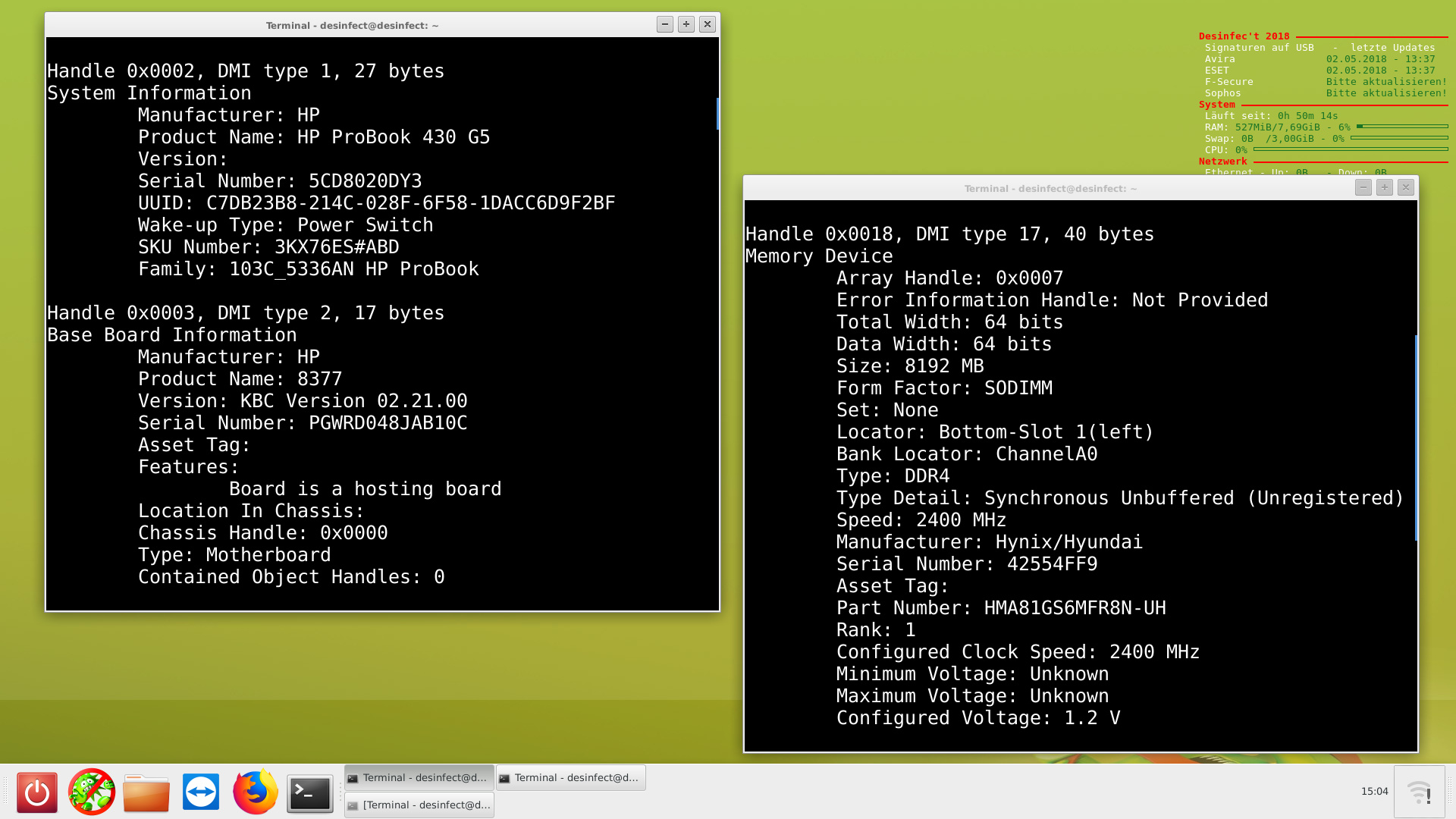Launch TeamViewer from the panel
Viewport: 1456px width, 819px height.
click(201, 792)
